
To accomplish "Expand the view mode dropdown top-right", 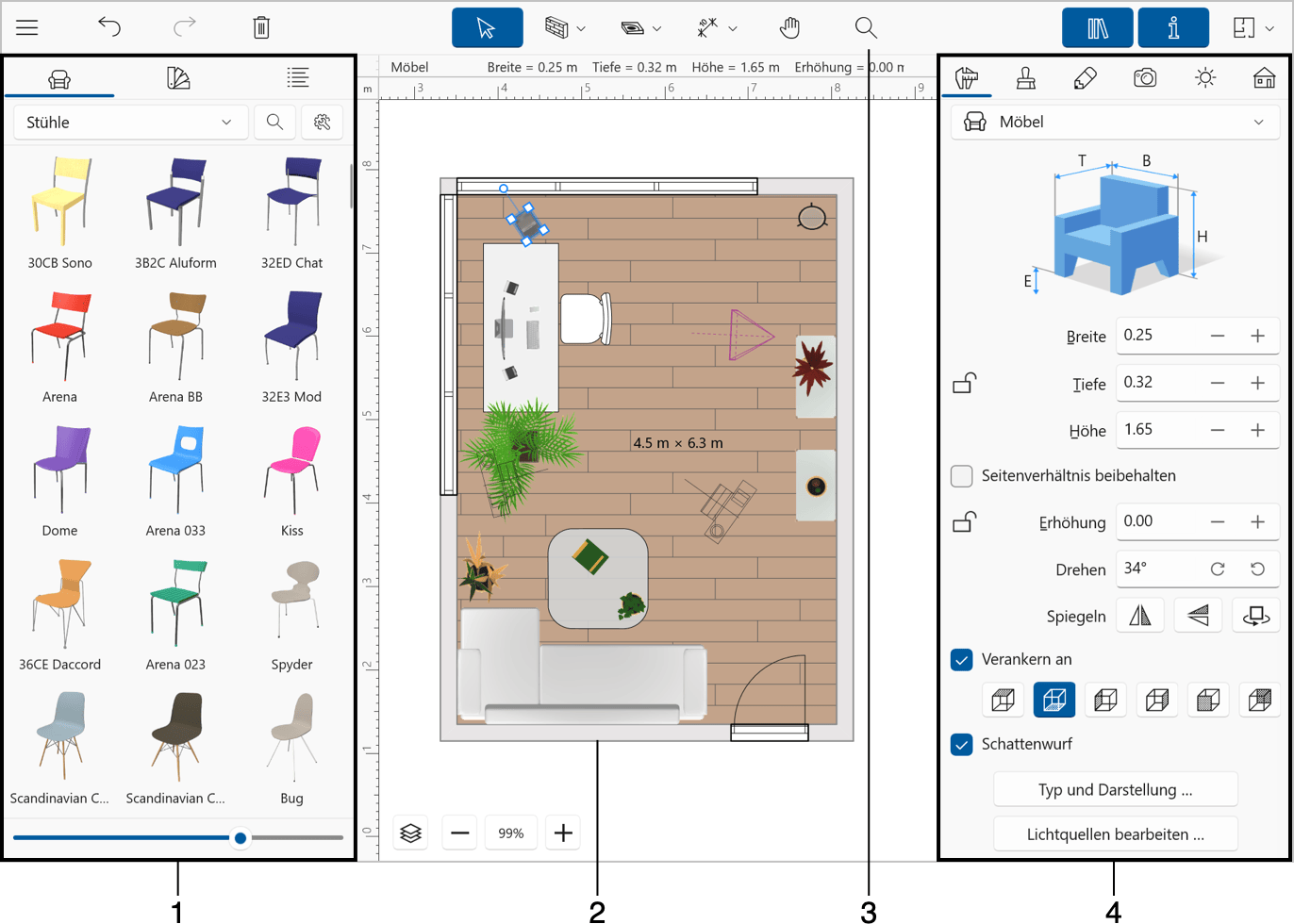I will [1253, 27].
